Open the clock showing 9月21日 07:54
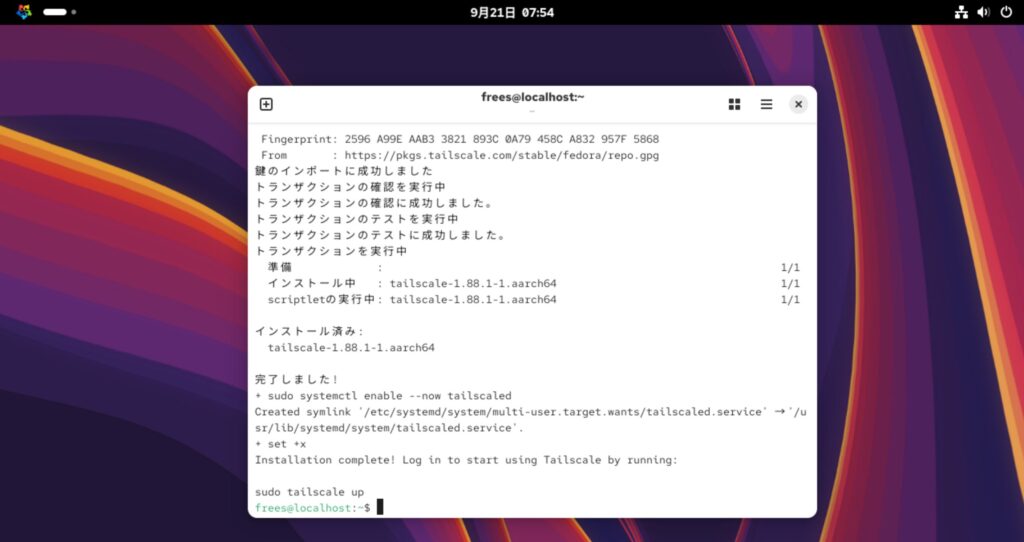This screenshot has width=1024, height=542. (511, 12)
